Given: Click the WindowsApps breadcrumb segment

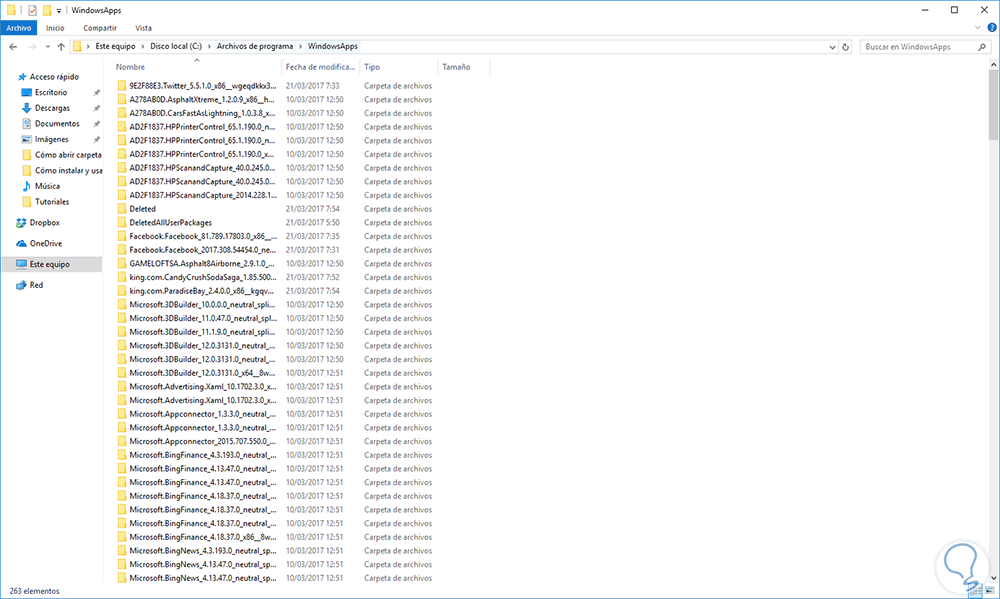Looking at the screenshot, I should coord(333,46).
